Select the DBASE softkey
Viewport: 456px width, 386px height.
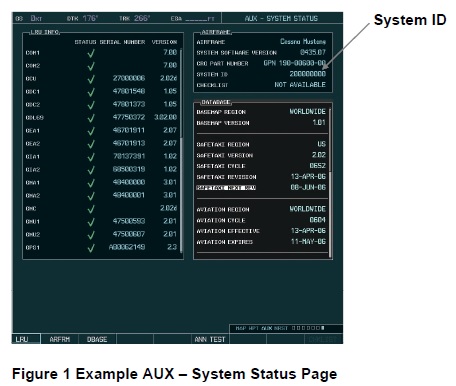pos(97,339)
